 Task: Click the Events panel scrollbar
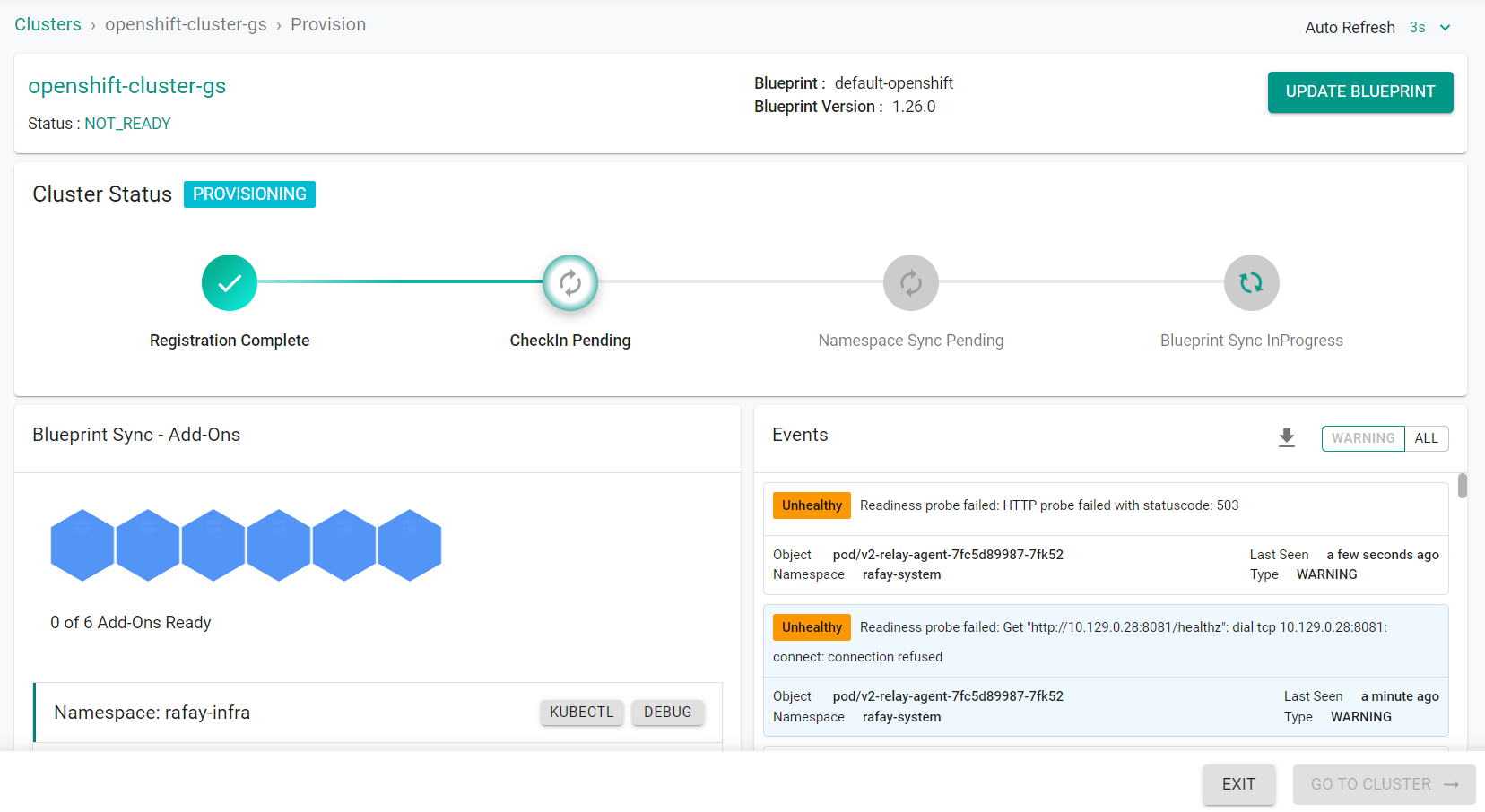(x=1463, y=486)
